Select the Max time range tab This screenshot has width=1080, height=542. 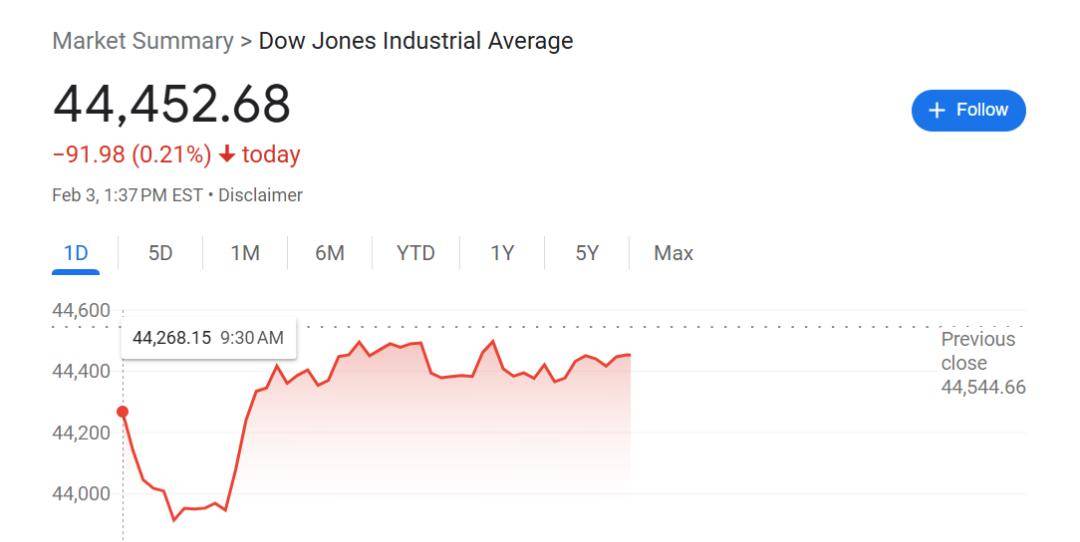673,253
